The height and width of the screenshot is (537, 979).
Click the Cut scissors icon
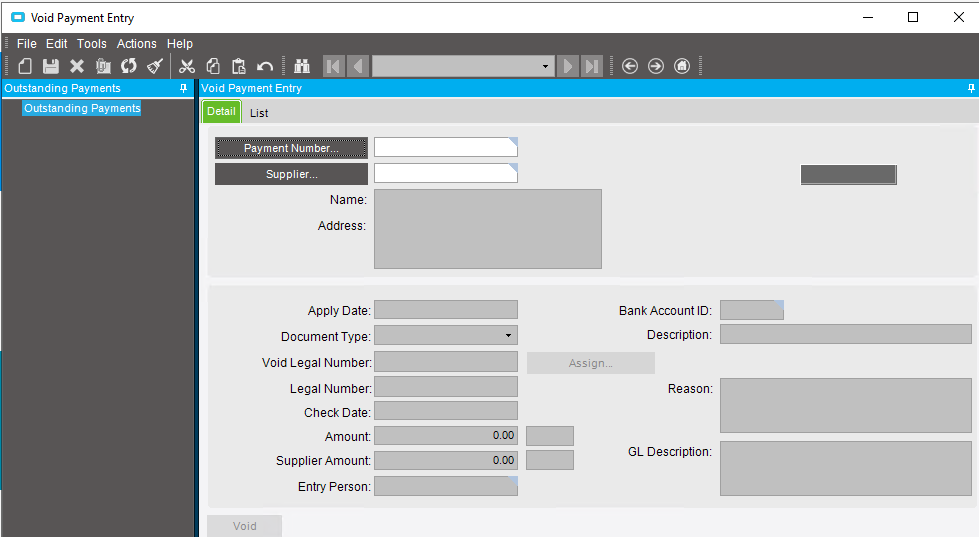[x=187, y=66]
